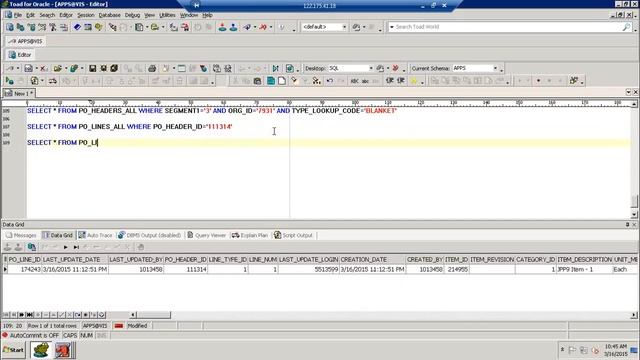Click the system clock showing 10:45 AM
Screen dimensions: 640x360
tap(616, 346)
